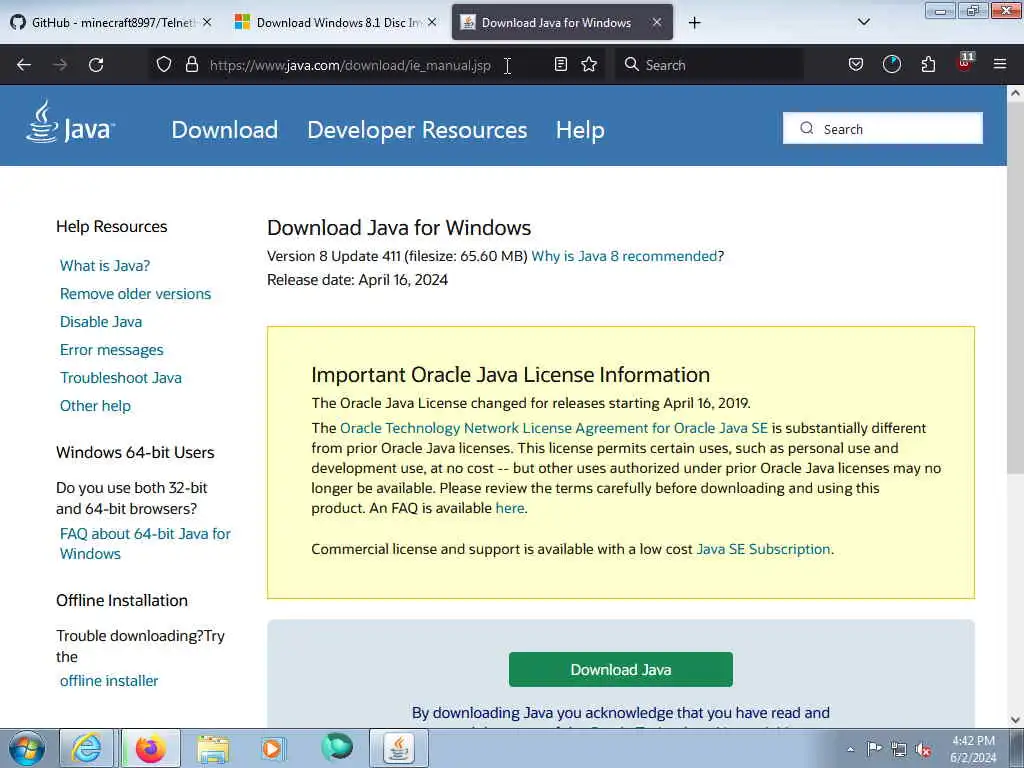Click the page vertical scrollbar thumb
The image size is (1024, 768).
pos(1015,287)
